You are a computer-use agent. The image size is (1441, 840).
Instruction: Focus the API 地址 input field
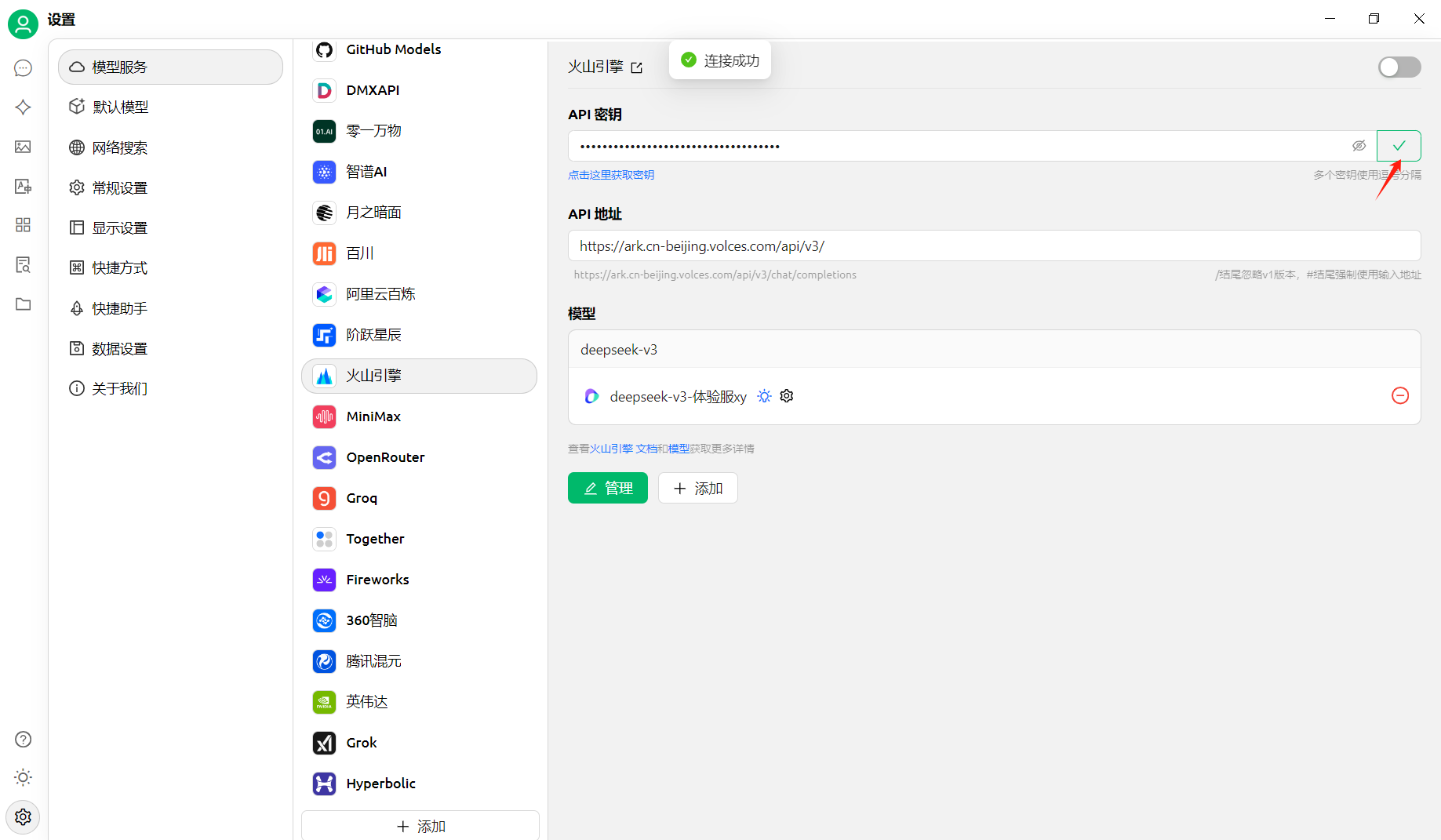pyautogui.click(x=994, y=245)
